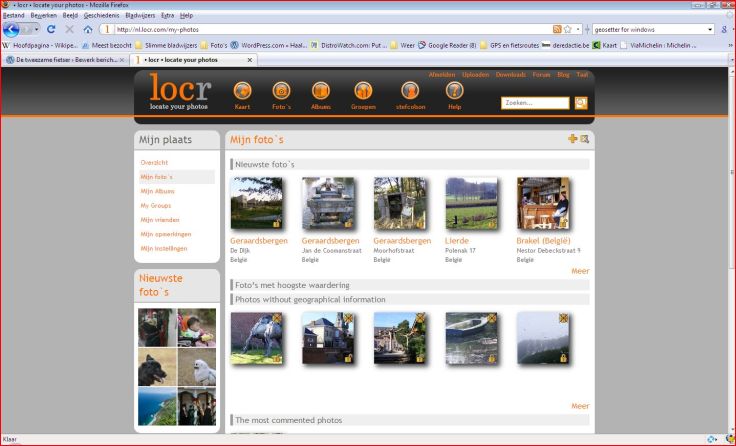
Task: Click the Blog link
Action: [x=563, y=75]
